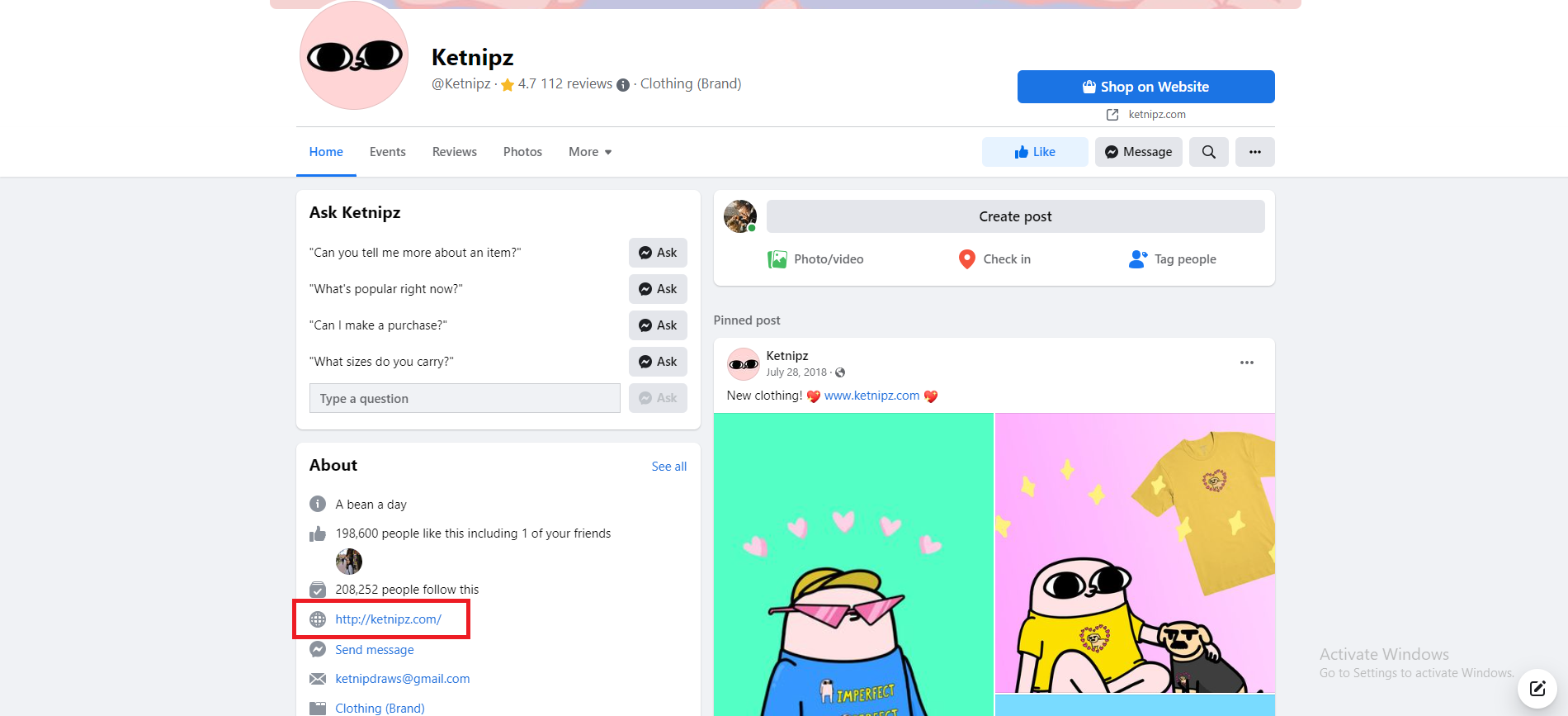Open the www.ketnipz.com link in the post
Viewport: 1568px width, 716px height.
(871, 396)
